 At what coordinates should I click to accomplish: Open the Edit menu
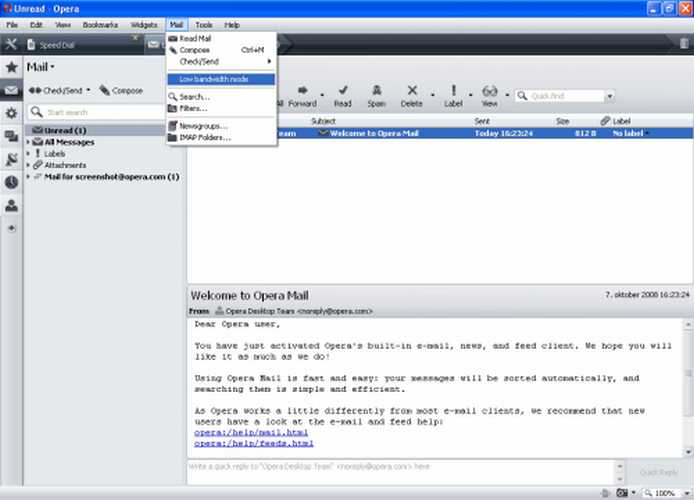[x=36, y=25]
